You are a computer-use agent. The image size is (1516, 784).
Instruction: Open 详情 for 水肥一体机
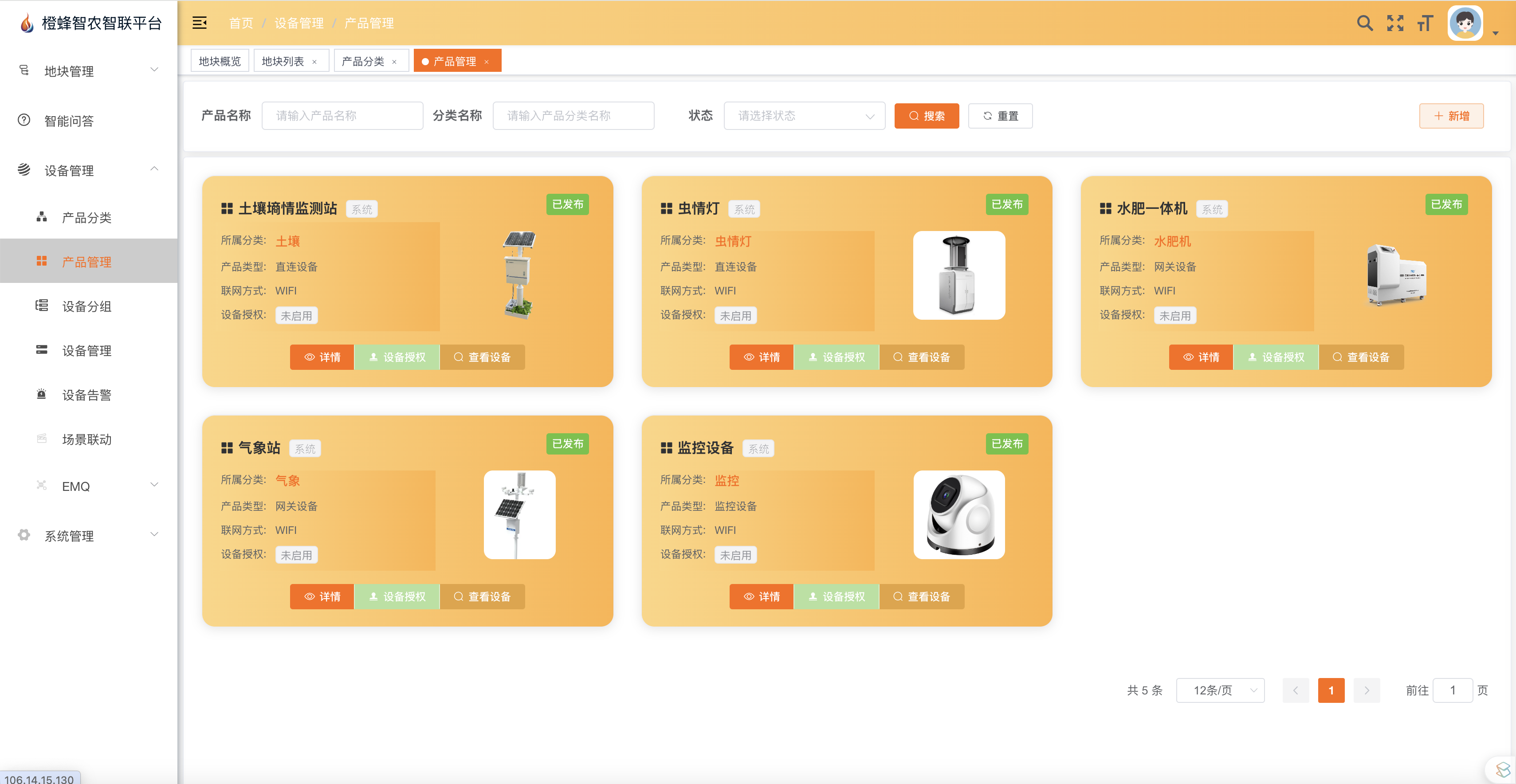[x=1201, y=357]
